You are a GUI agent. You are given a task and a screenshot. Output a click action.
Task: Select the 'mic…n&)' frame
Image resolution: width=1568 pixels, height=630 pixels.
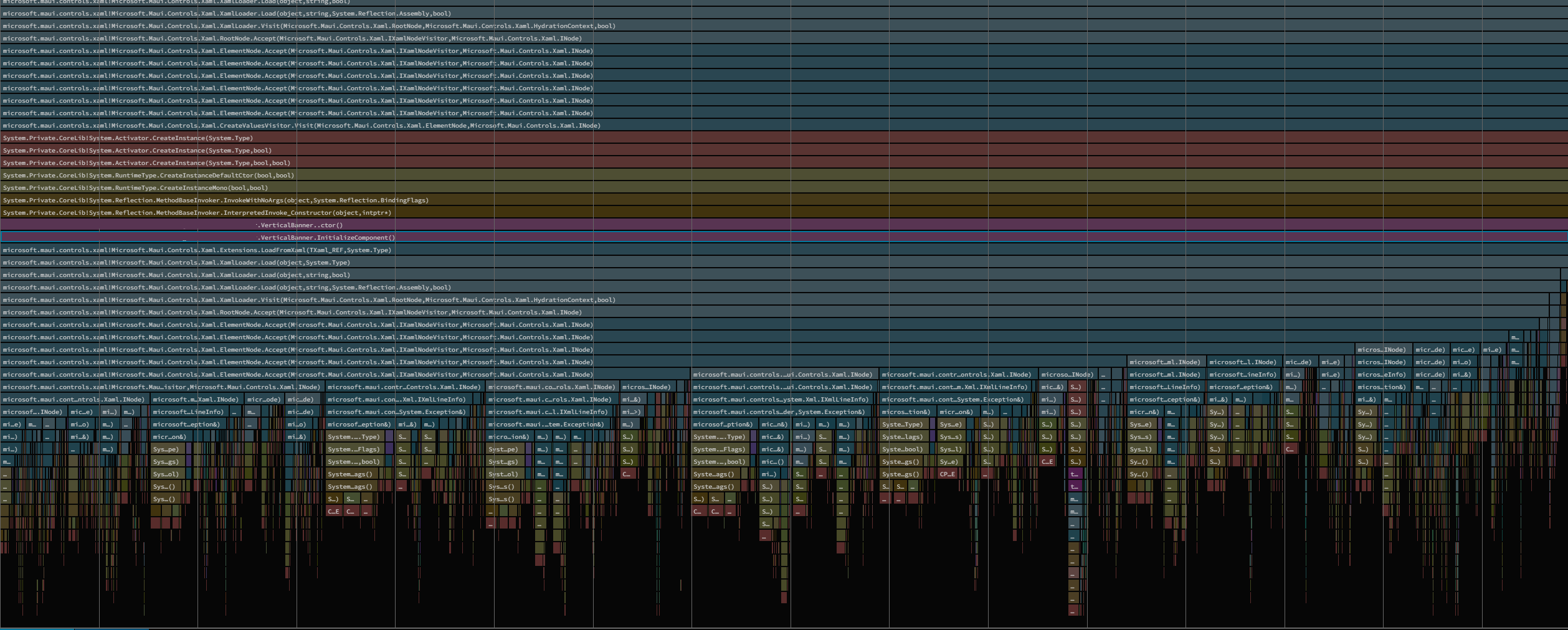pyautogui.click(x=775, y=424)
